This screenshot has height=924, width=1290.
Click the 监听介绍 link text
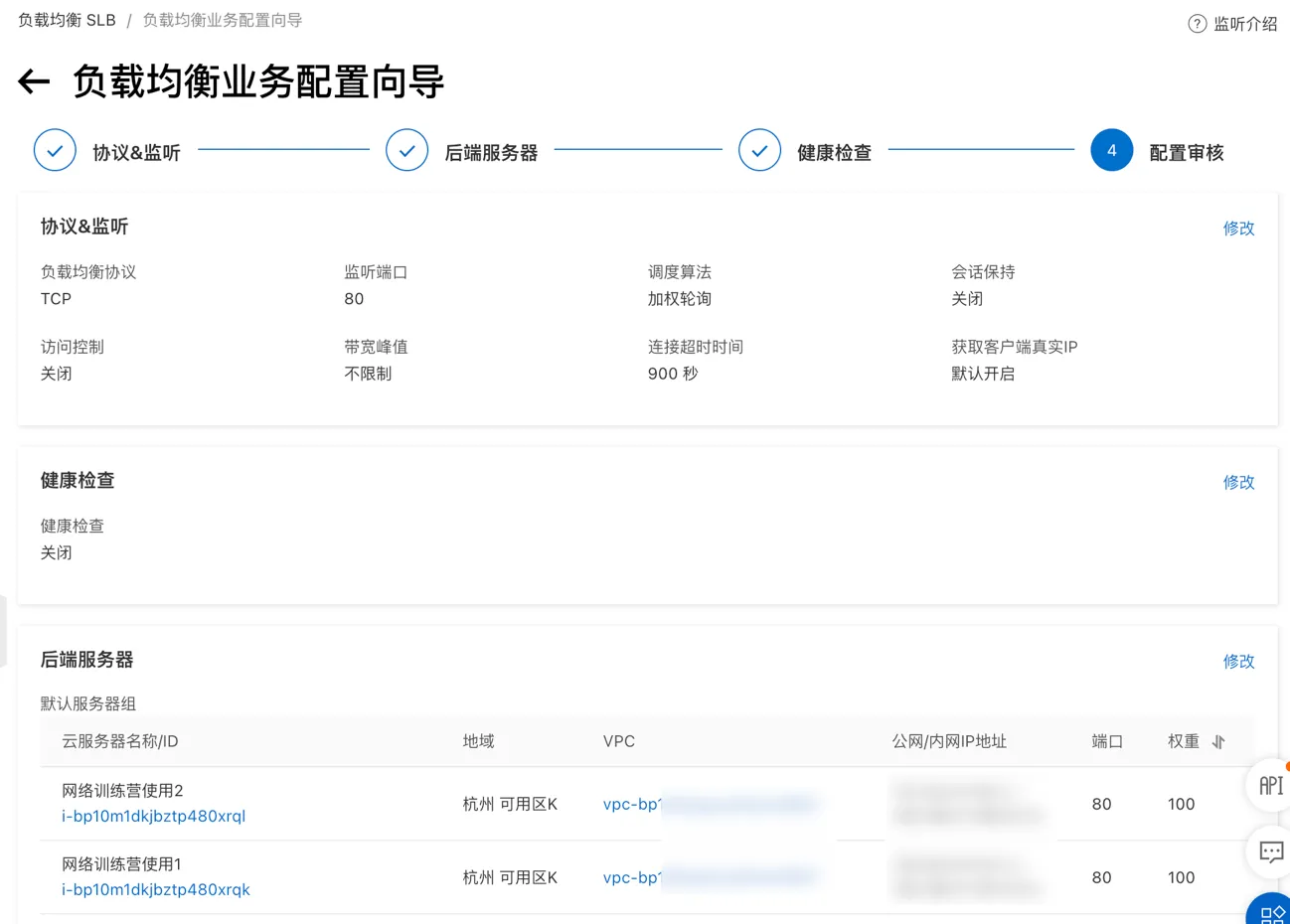pyautogui.click(x=1245, y=24)
